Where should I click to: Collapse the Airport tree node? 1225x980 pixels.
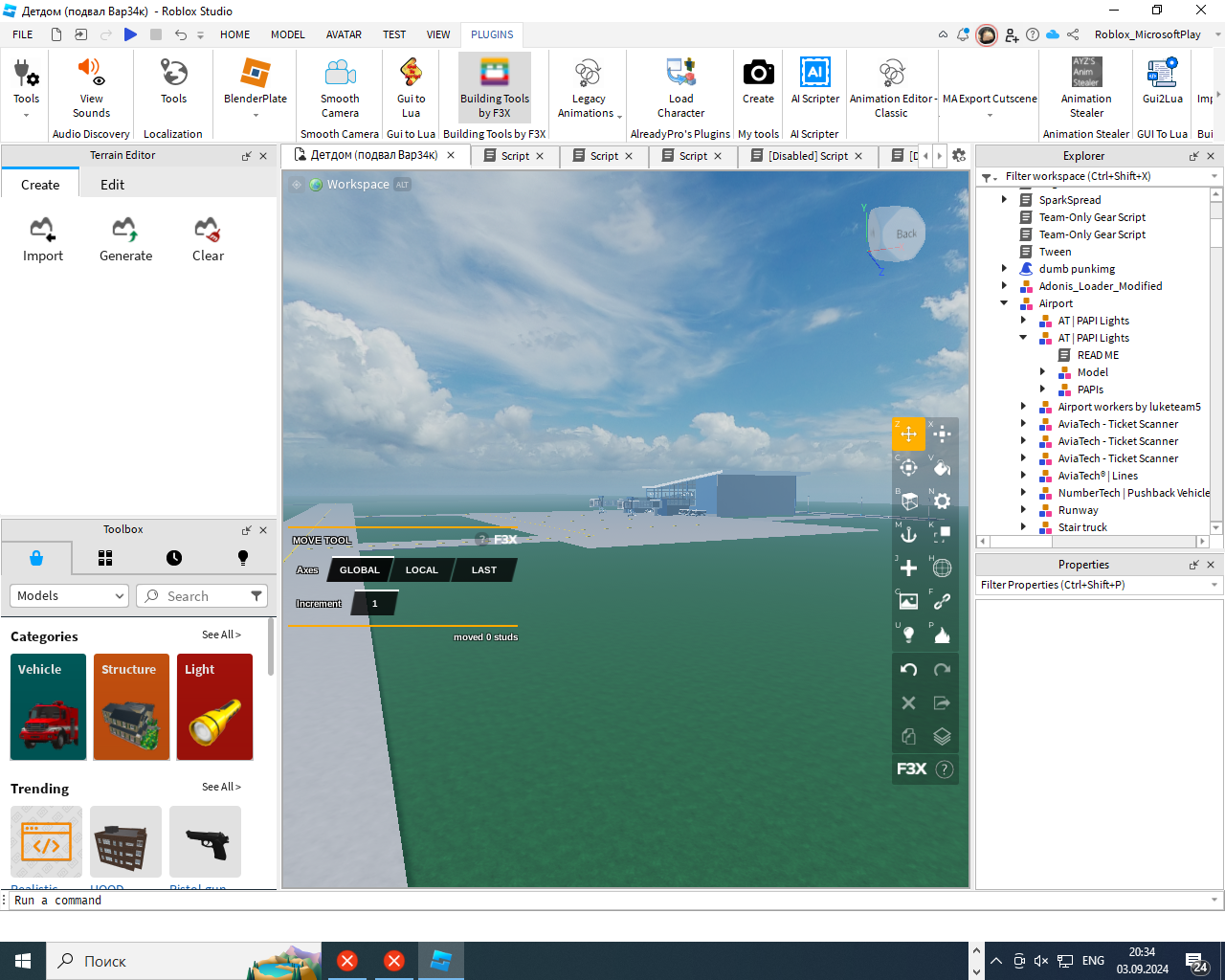[1004, 303]
